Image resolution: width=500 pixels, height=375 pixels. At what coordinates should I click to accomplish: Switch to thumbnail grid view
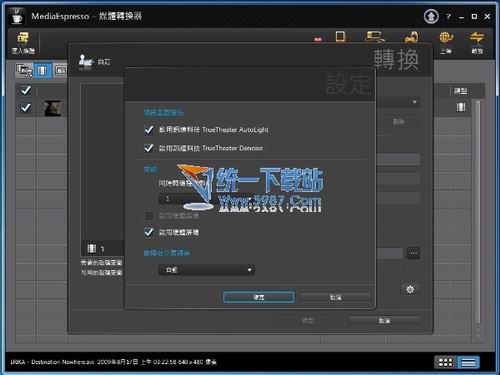445,362
